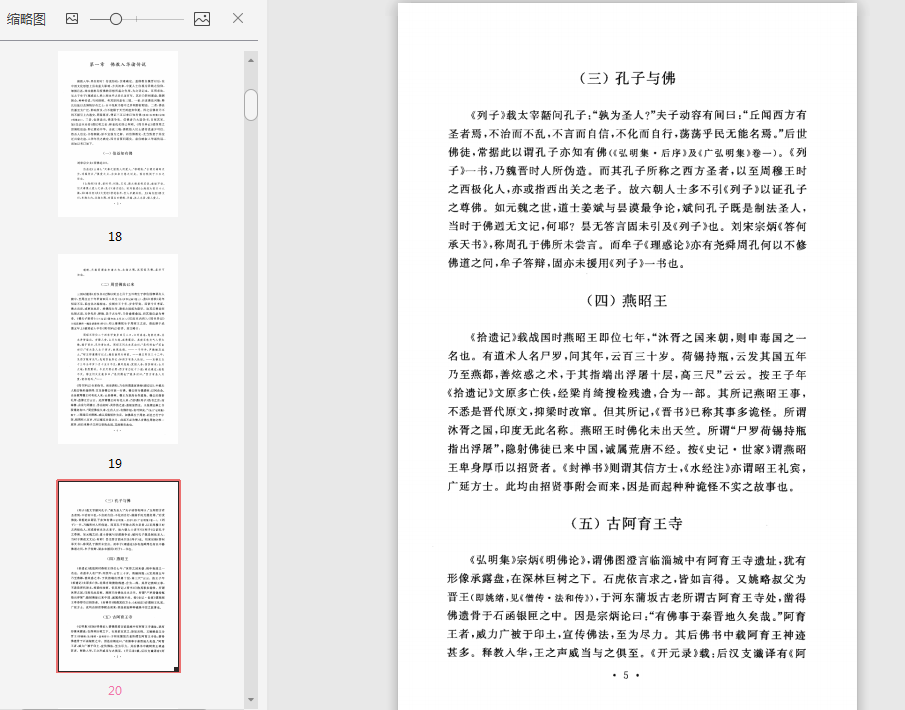Close the thumbnail panel
This screenshot has width=905, height=710.
point(238,18)
